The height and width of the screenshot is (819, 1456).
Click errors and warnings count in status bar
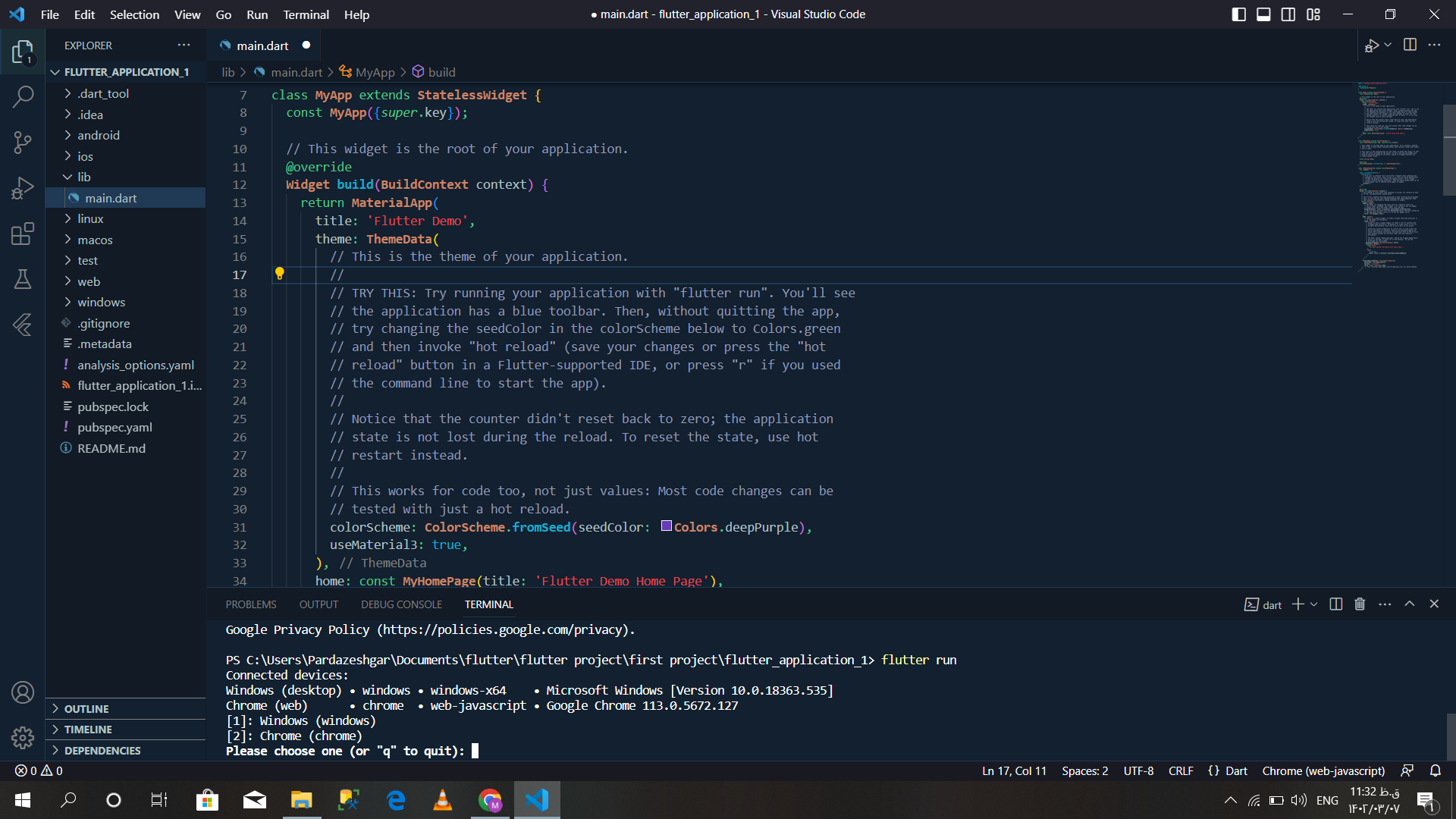pyautogui.click(x=39, y=770)
